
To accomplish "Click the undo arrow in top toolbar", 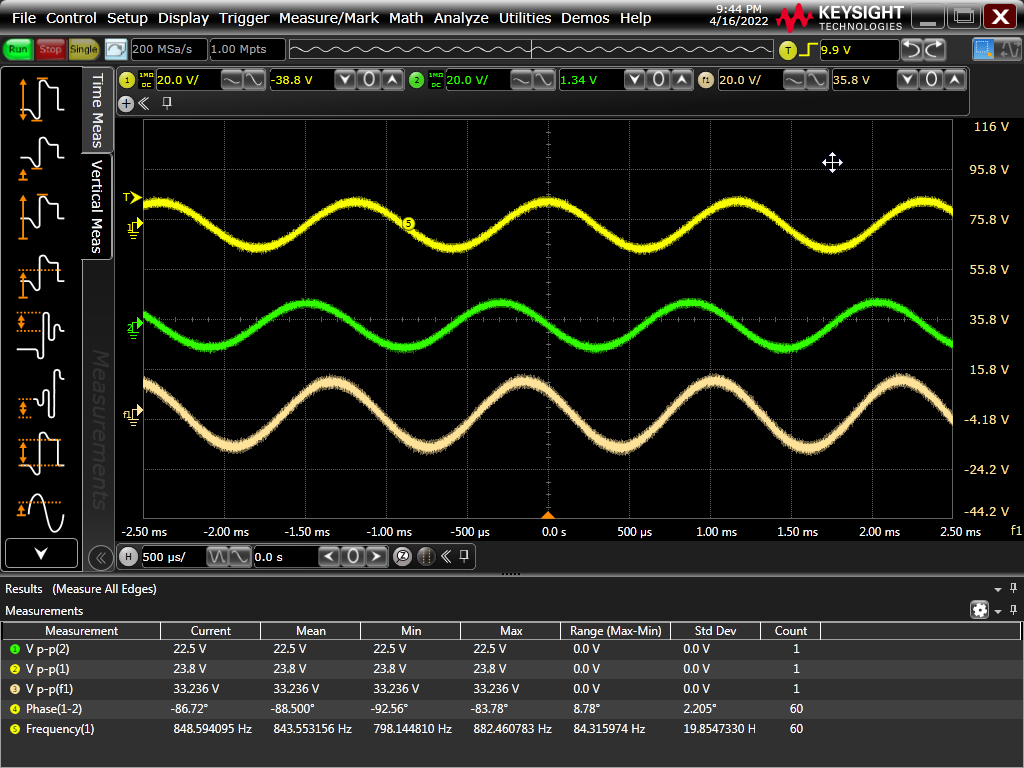I will (912, 49).
